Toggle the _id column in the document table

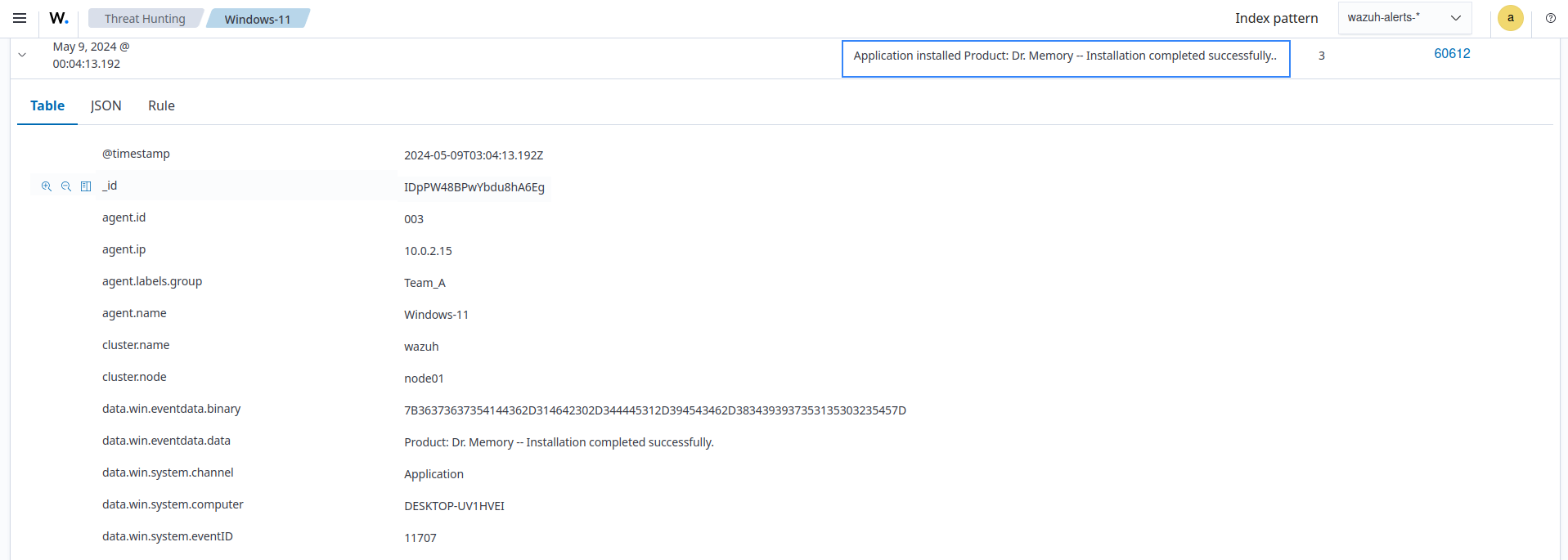(86, 186)
